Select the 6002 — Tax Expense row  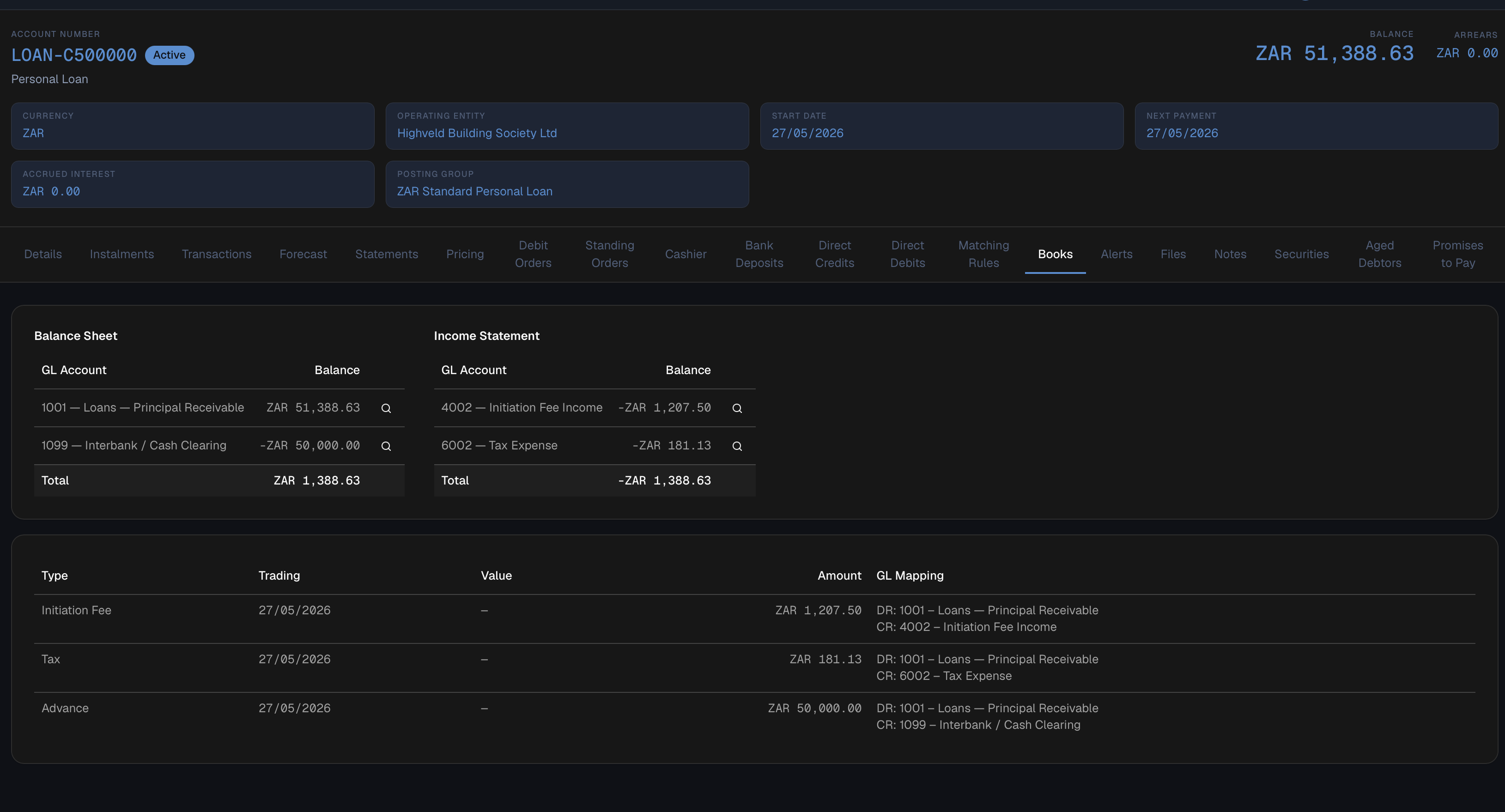click(x=594, y=446)
